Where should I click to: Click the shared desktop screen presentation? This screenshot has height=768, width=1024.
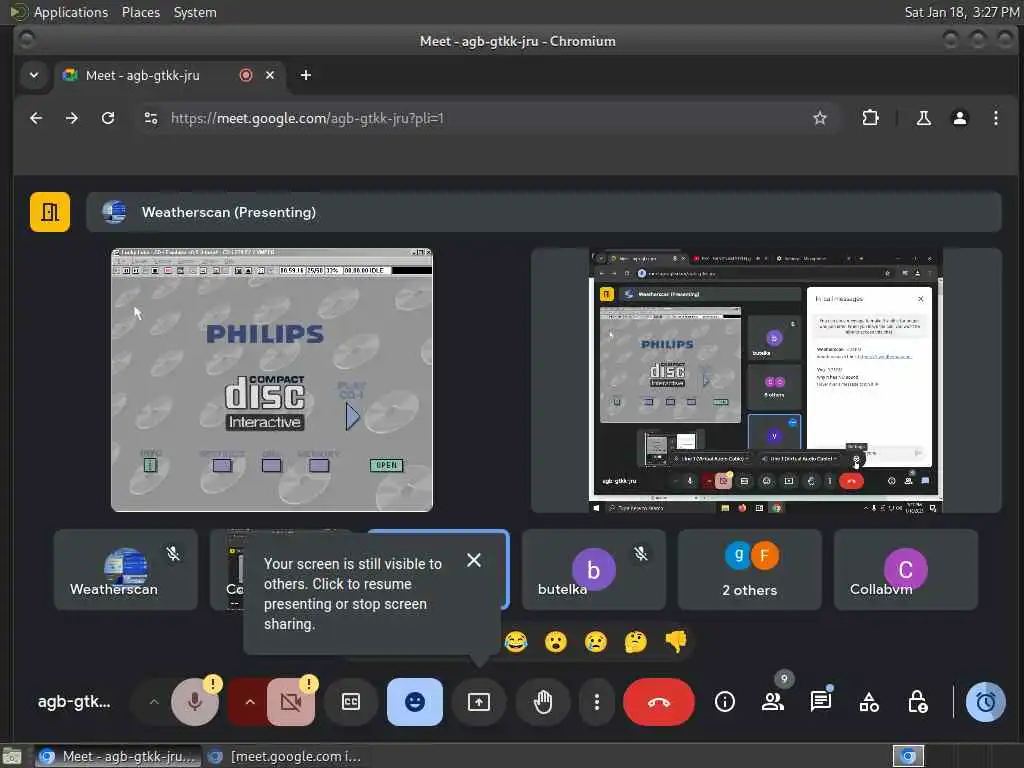tap(765, 380)
